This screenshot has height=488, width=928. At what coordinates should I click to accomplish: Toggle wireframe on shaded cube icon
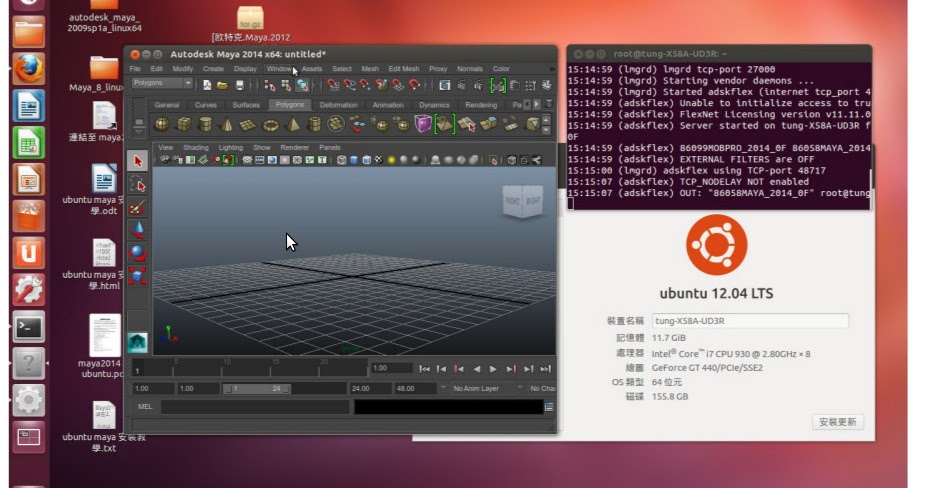(x=366, y=160)
